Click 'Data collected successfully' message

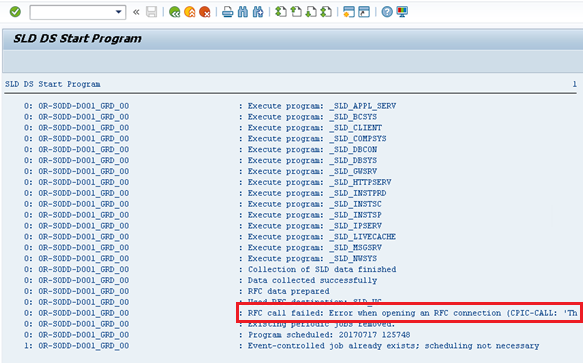(312, 280)
